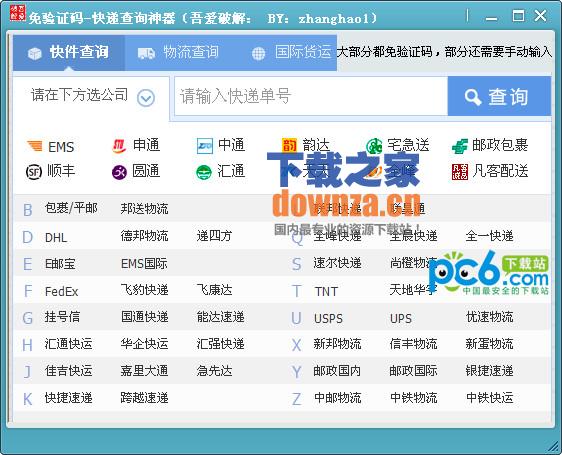
Task: Select 中铁快运 carrier
Action: 489,398
